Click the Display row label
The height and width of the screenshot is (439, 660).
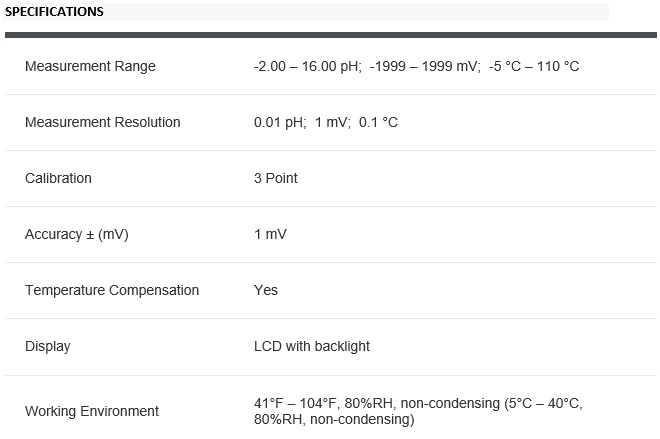point(48,346)
